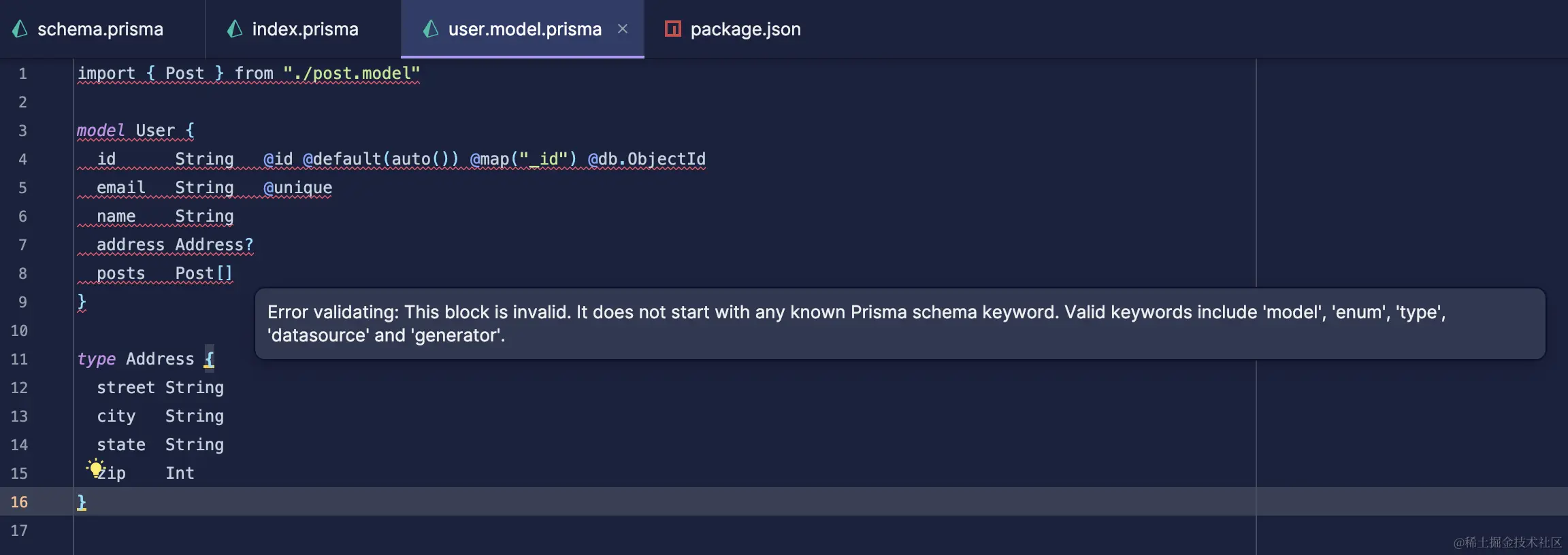Screen dimensions: 1568x555
Task: Click the import statement's "./post.model" string
Action: click(x=351, y=73)
